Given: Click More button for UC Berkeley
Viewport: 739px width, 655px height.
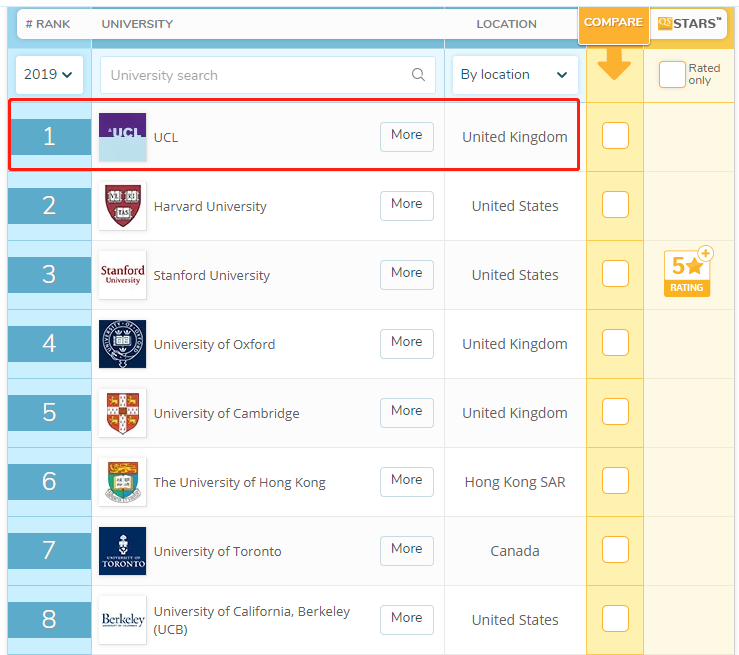Looking at the screenshot, I should pyautogui.click(x=407, y=620).
